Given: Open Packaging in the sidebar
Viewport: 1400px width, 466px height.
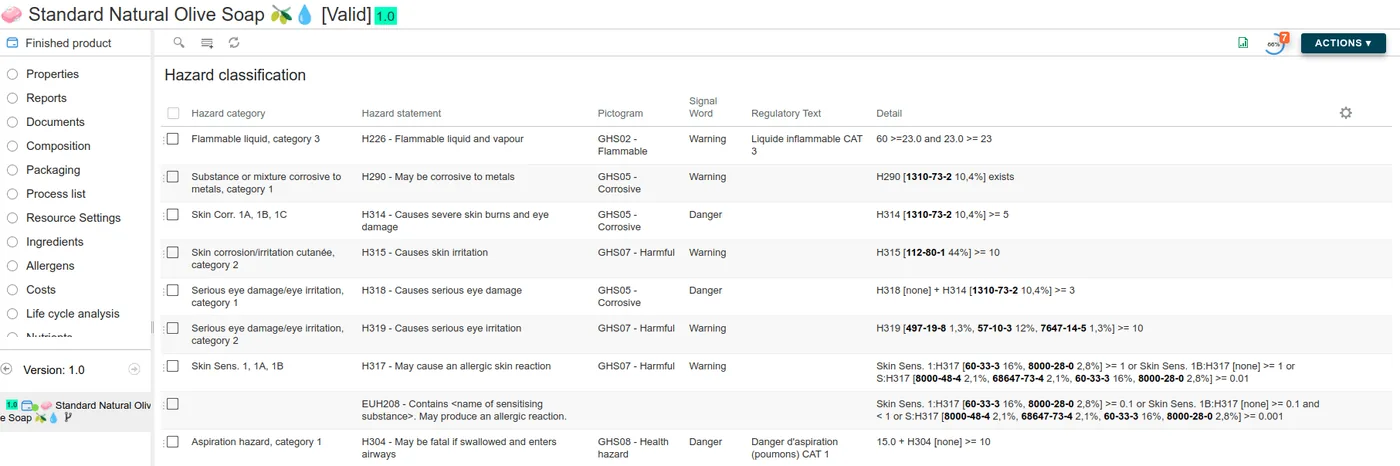Looking at the screenshot, I should 53,170.
